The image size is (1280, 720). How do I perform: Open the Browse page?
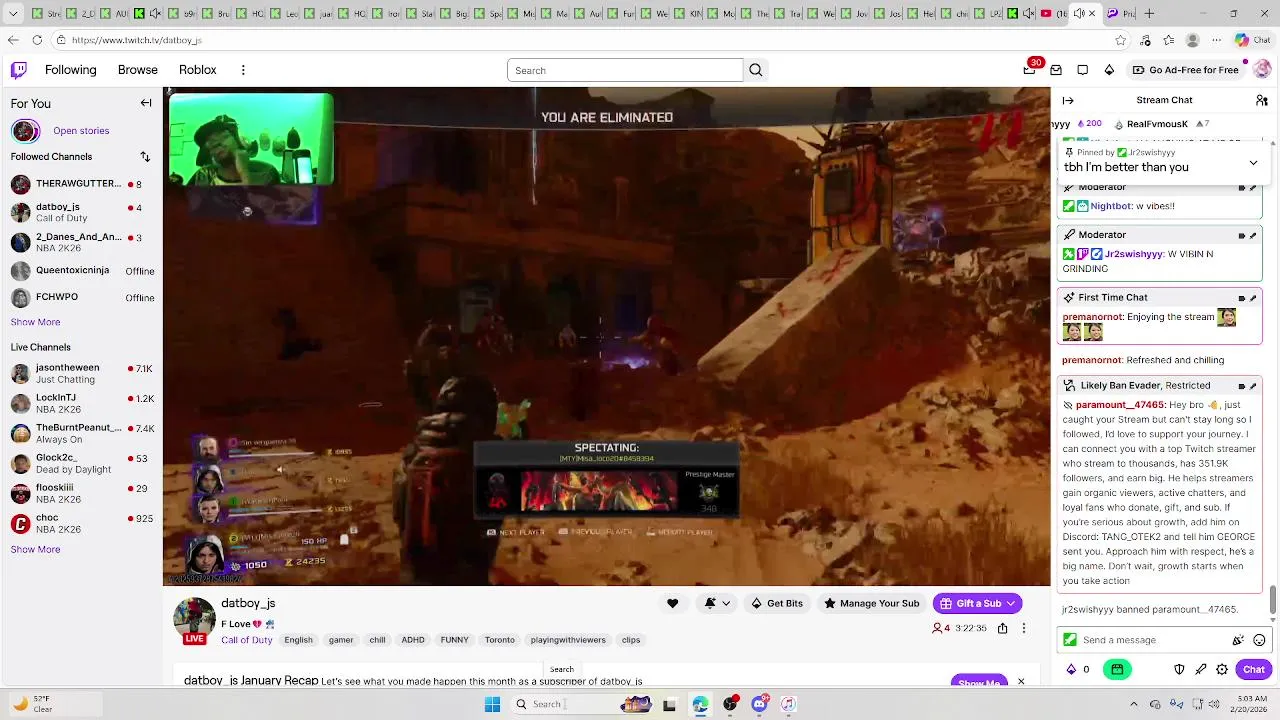138,70
